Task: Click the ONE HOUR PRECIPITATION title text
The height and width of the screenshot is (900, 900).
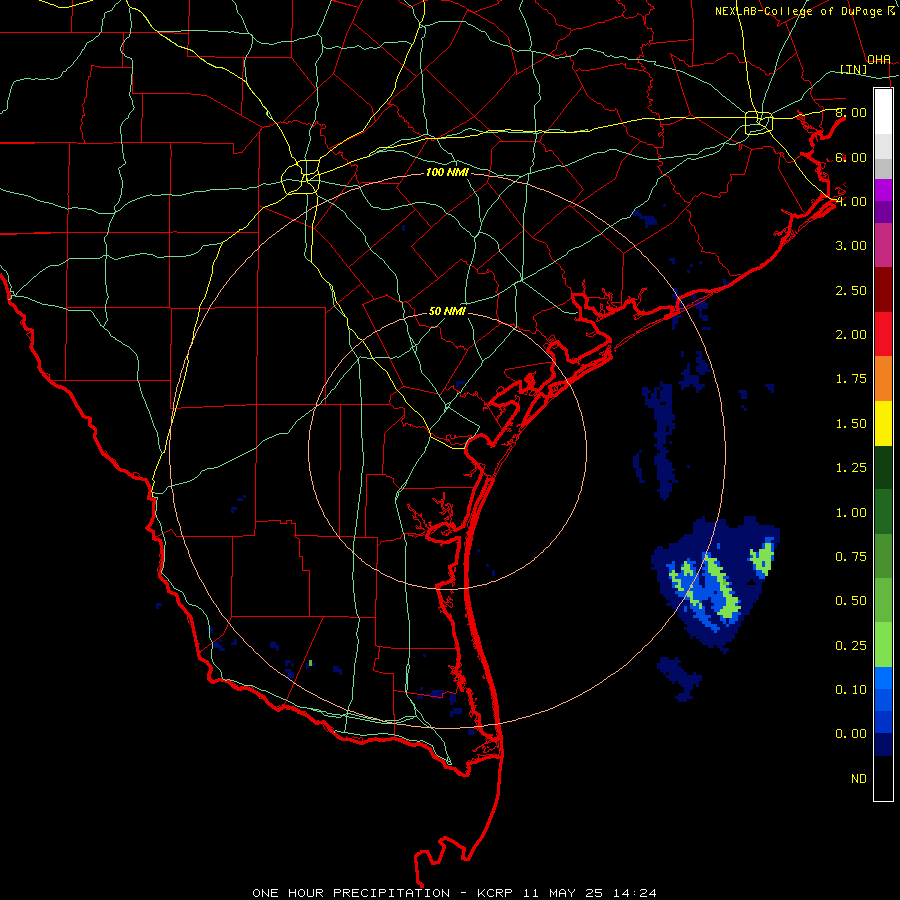Action: point(351,893)
